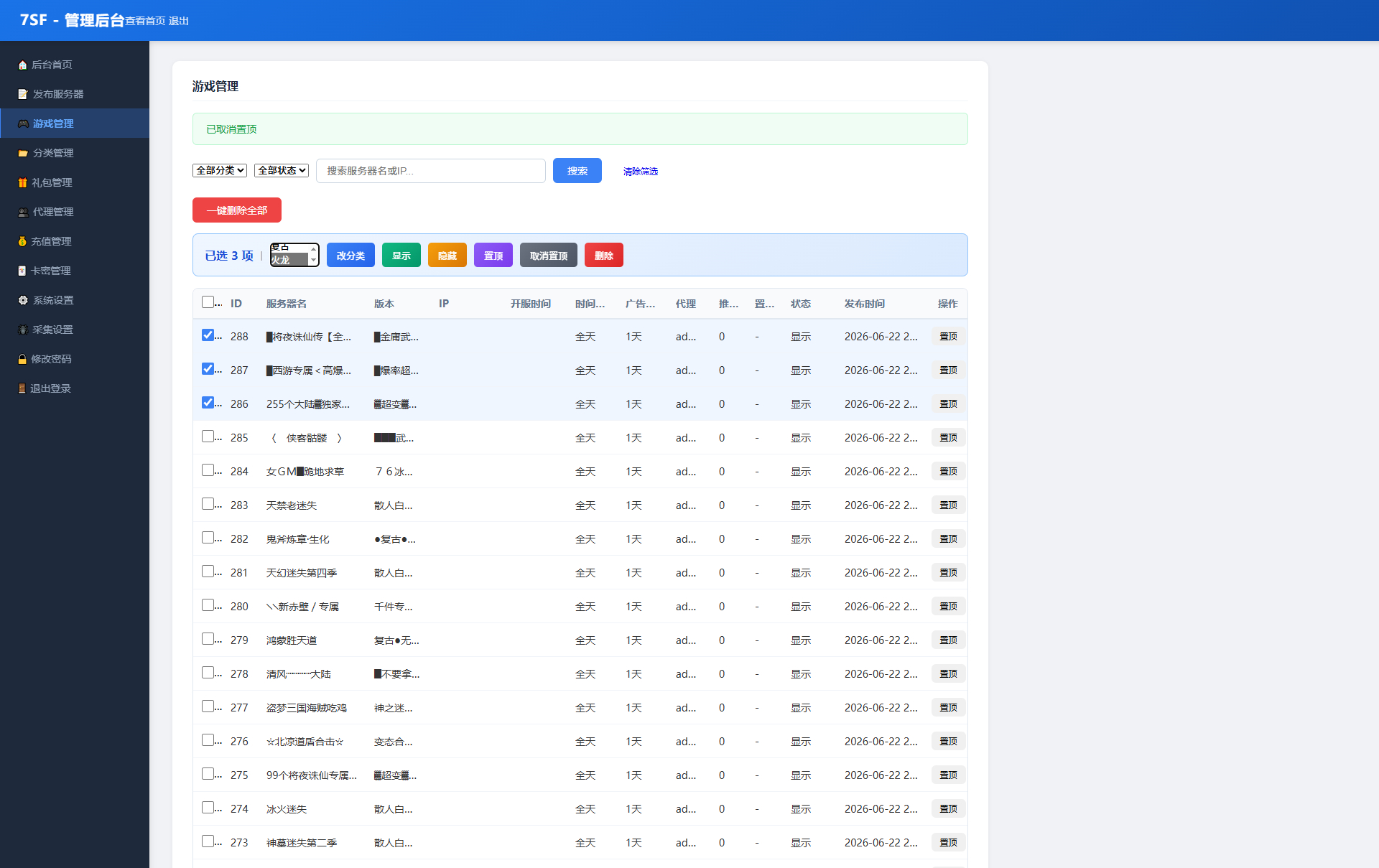Click inside the 搜索服务器名或IP search field
The width and height of the screenshot is (1379, 868).
pyautogui.click(x=431, y=171)
